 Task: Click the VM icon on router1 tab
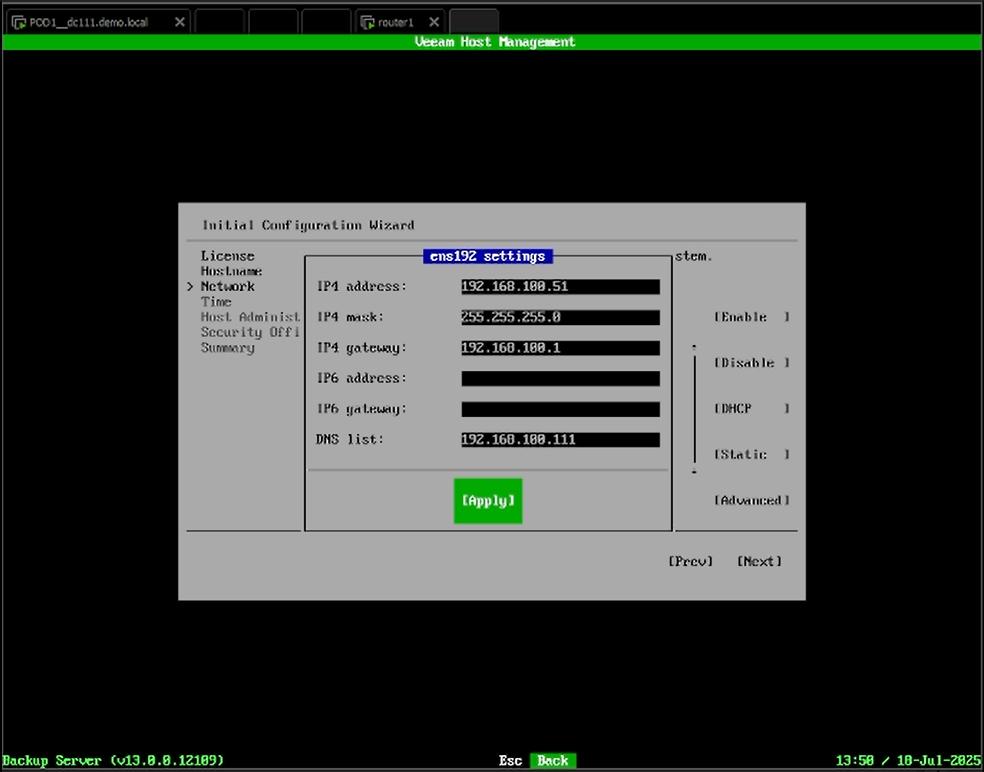pos(367,22)
